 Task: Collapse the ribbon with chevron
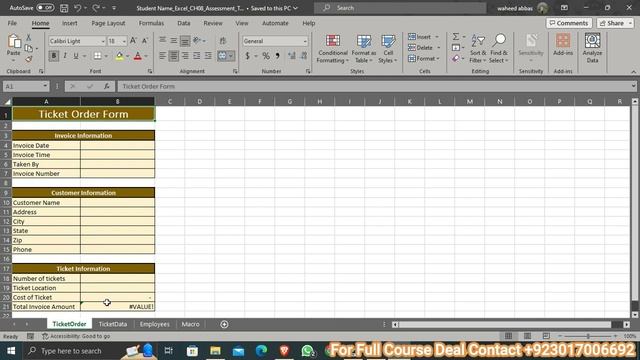[x=633, y=71]
